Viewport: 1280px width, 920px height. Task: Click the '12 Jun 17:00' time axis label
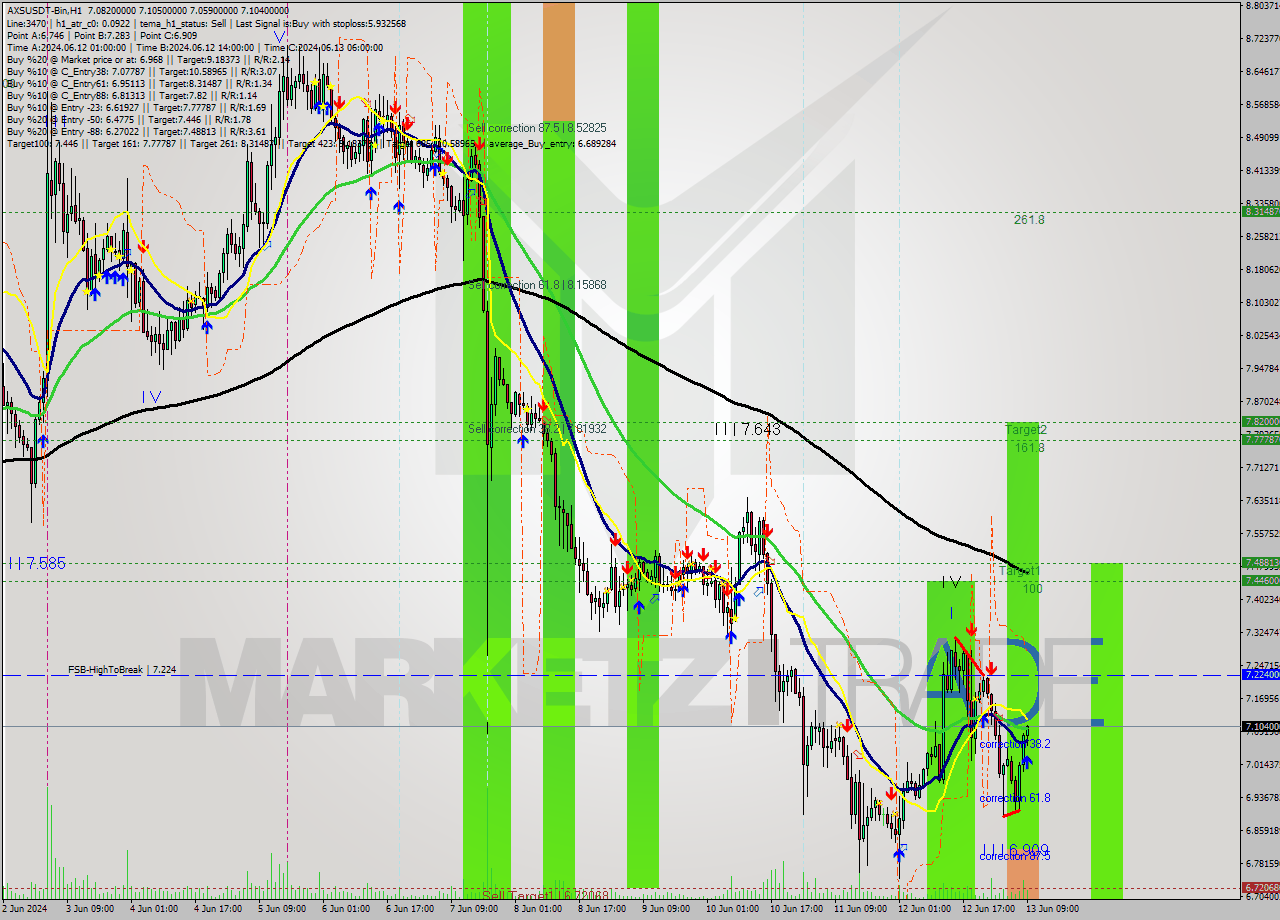pos(987,909)
